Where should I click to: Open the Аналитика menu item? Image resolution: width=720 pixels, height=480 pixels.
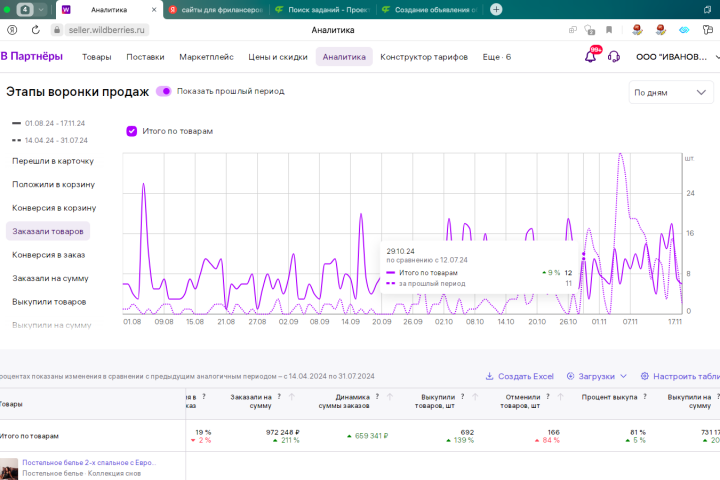tap(344, 57)
